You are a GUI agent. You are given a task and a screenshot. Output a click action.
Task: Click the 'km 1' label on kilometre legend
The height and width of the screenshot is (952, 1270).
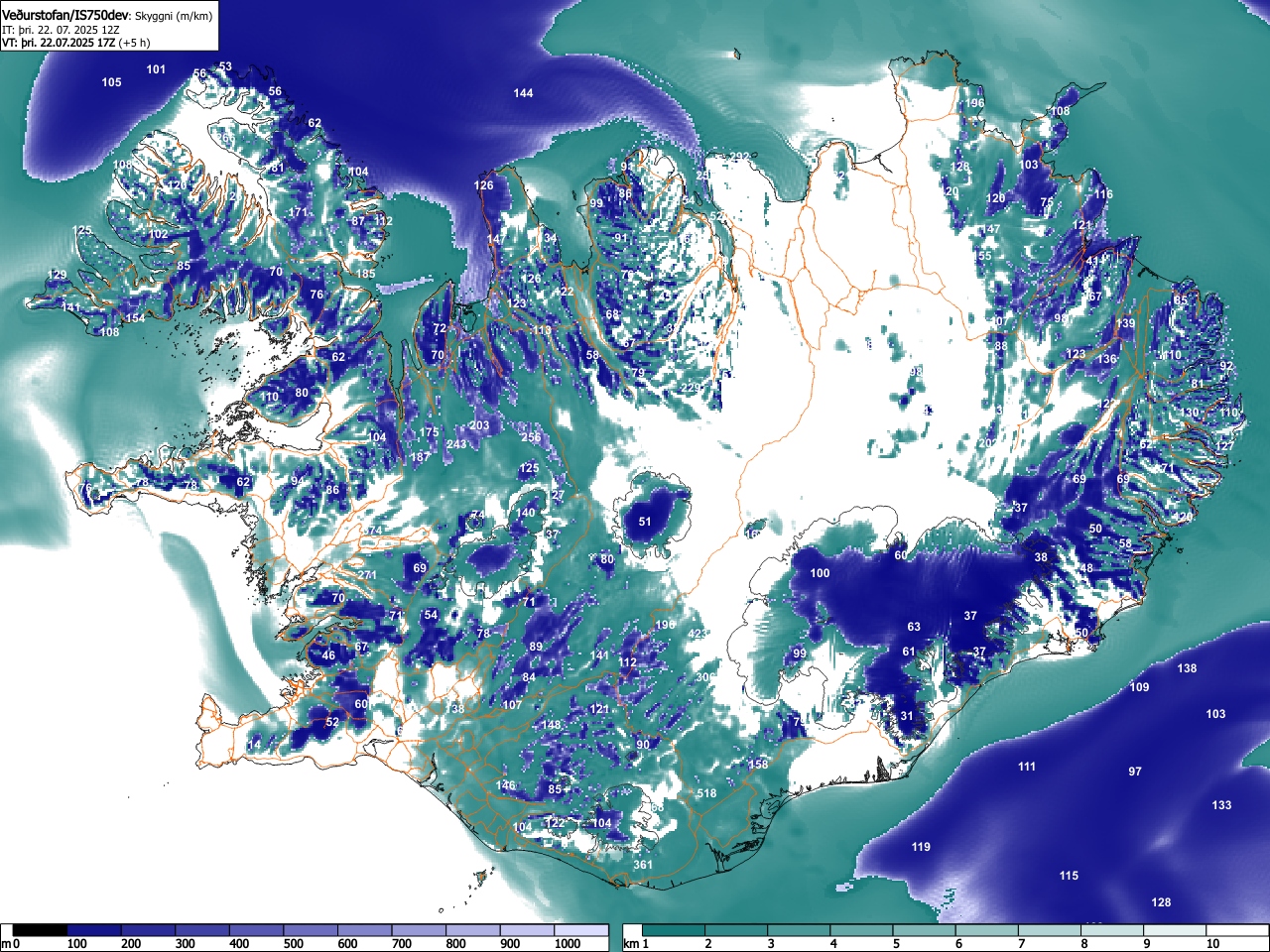635,944
